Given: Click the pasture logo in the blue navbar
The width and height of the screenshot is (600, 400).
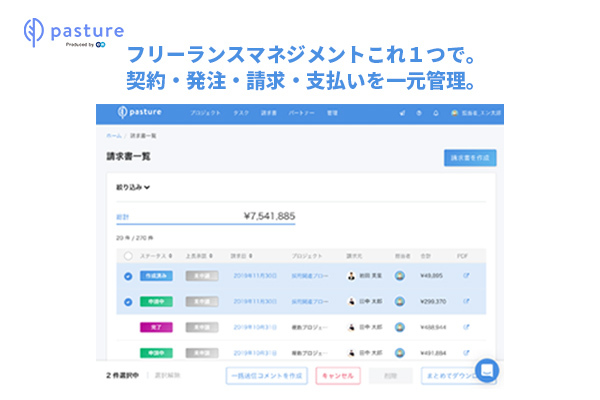Looking at the screenshot, I should coord(140,112).
